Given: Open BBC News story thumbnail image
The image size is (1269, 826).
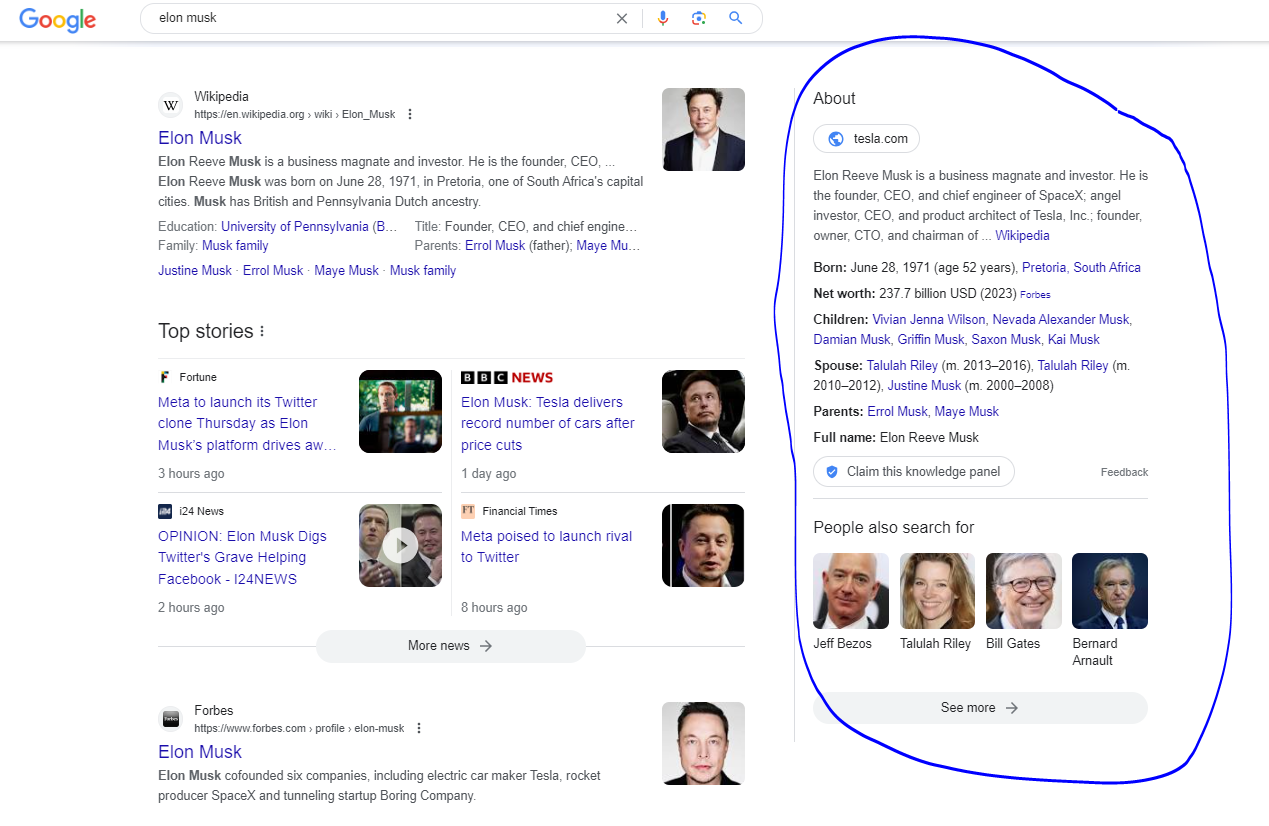Looking at the screenshot, I should [x=703, y=411].
